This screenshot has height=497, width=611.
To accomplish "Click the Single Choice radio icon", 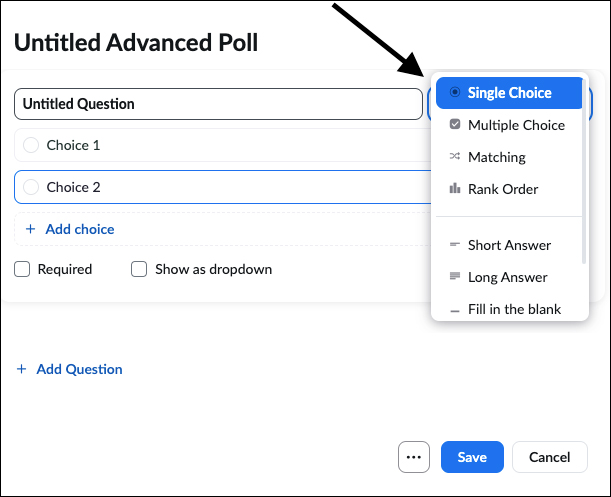I will [x=455, y=93].
